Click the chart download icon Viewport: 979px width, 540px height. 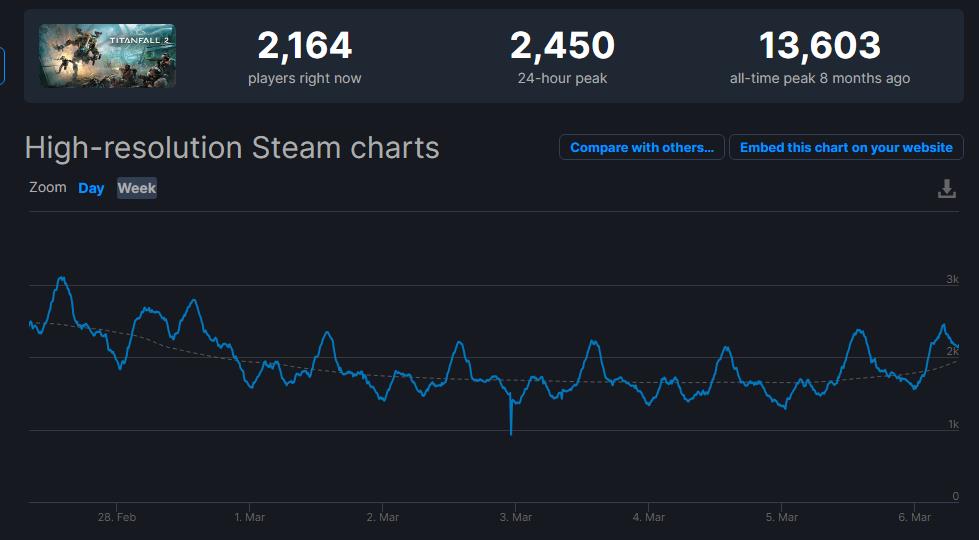pos(947,189)
